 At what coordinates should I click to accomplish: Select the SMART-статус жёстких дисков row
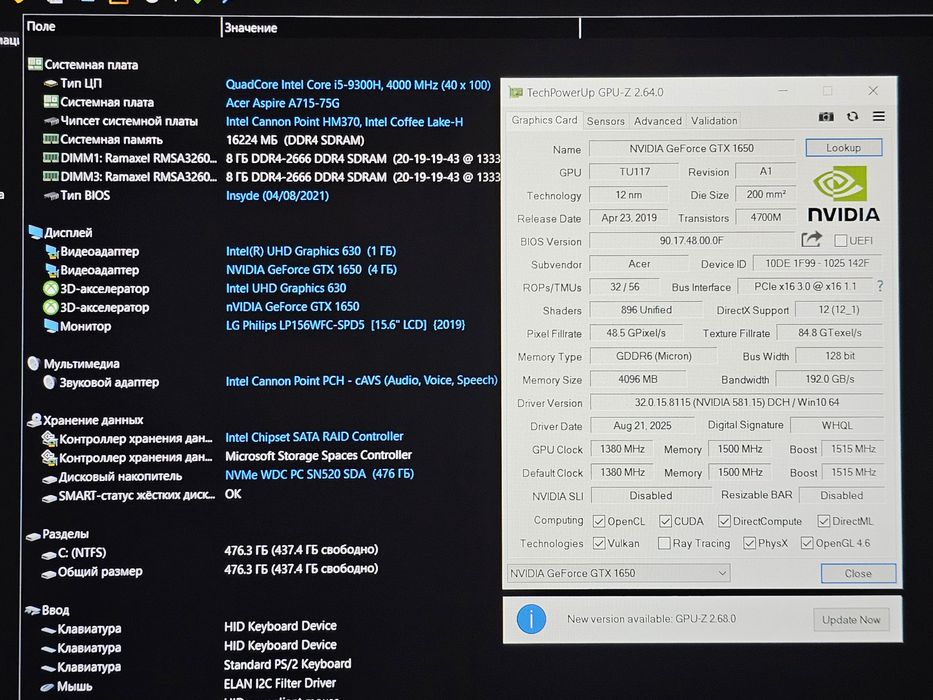coord(141,495)
